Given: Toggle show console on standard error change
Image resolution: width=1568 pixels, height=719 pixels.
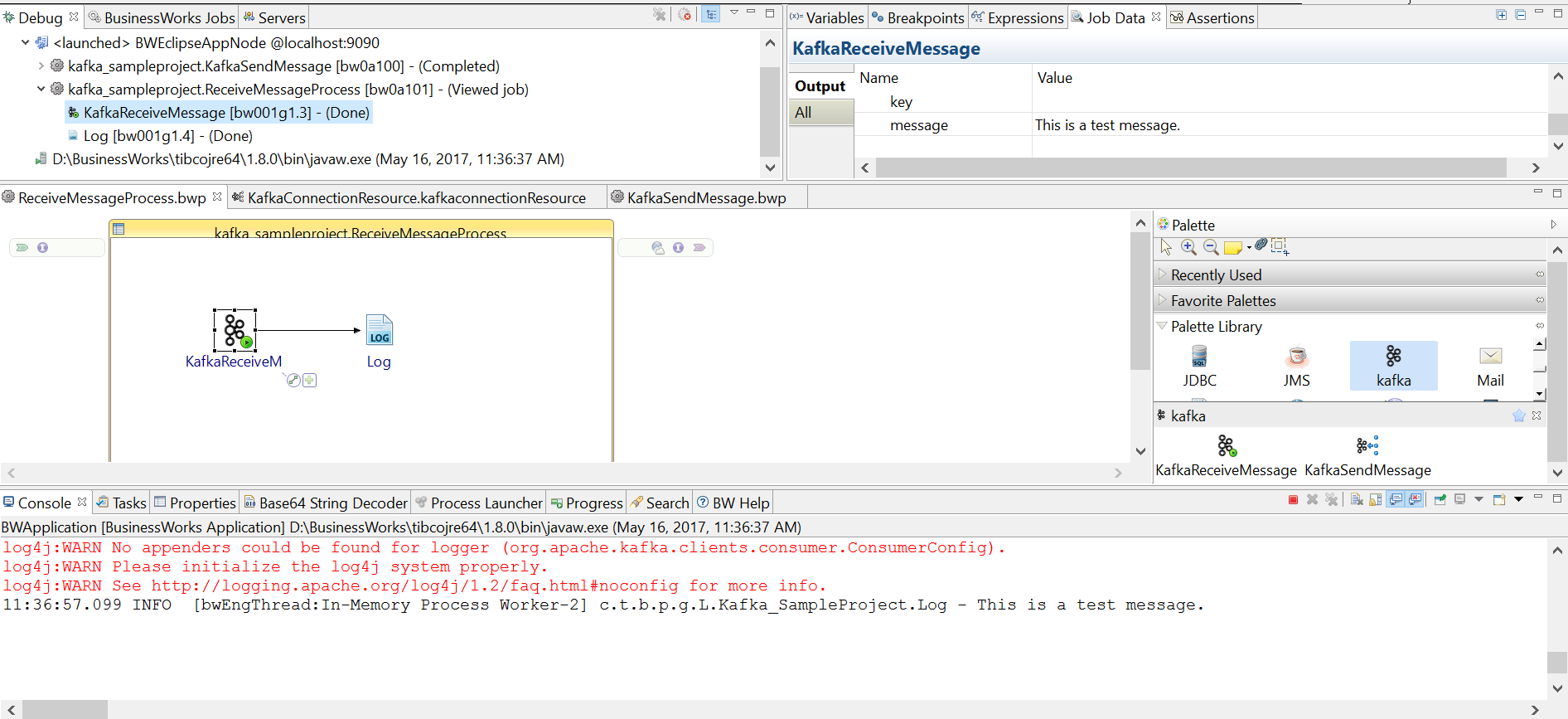Looking at the screenshot, I should (x=1415, y=499).
